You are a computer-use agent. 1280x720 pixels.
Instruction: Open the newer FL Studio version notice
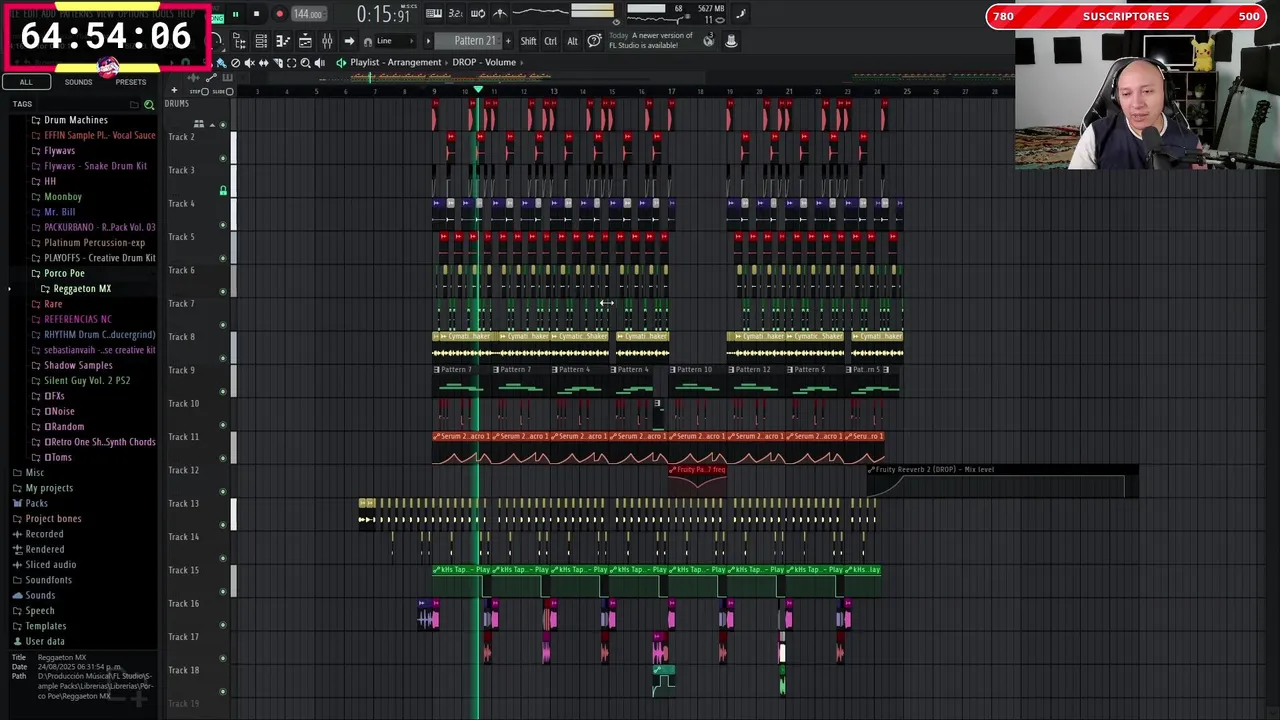coord(650,40)
